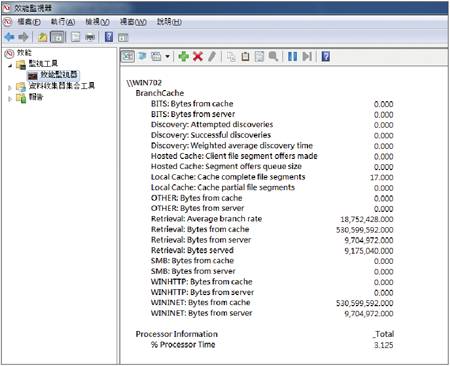
Task: Select the 報告 tree folder
Action: pyautogui.click(x=36, y=97)
